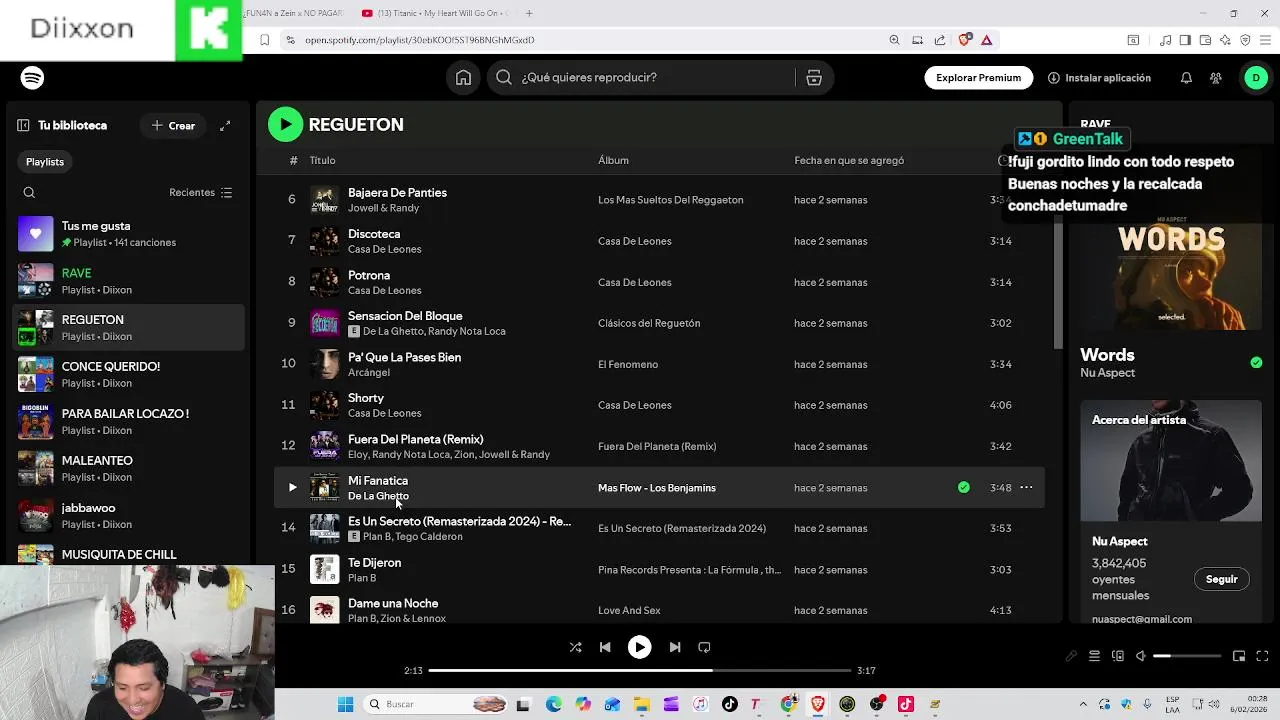This screenshot has width=1280, height=720.
Task: Enter fullscreen player view
Action: pyautogui.click(x=1262, y=656)
